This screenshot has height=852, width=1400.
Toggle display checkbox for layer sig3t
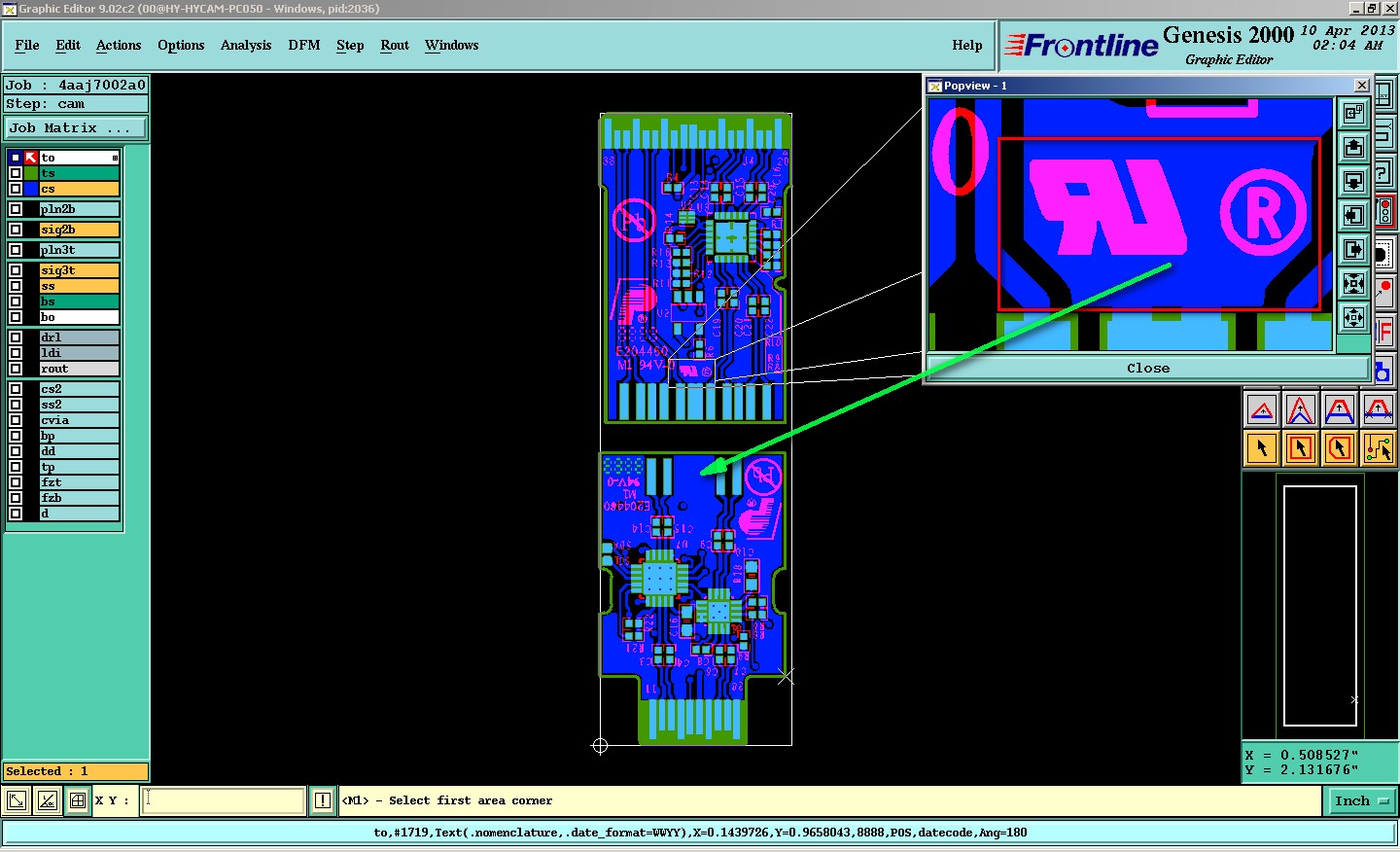pos(16,270)
